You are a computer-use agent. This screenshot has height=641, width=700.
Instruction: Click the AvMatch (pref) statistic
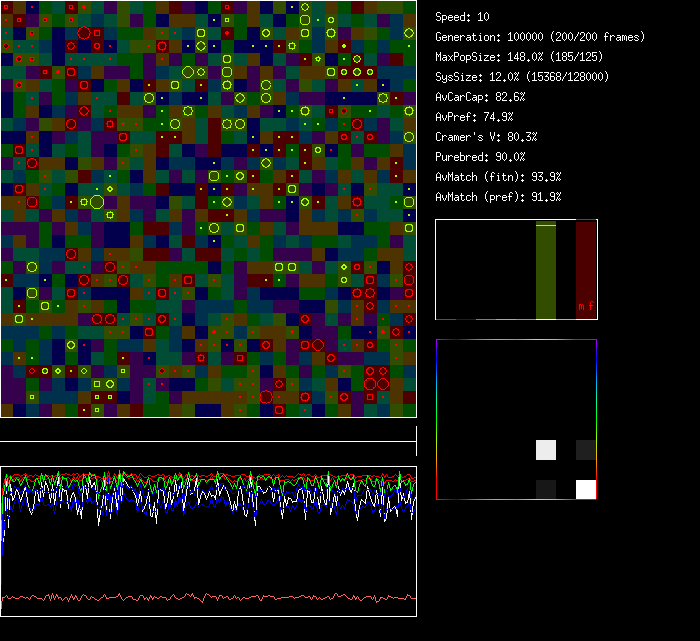pos(498,197)
